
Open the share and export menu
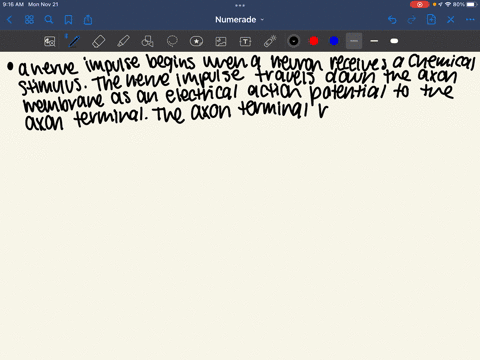point(88,20)
